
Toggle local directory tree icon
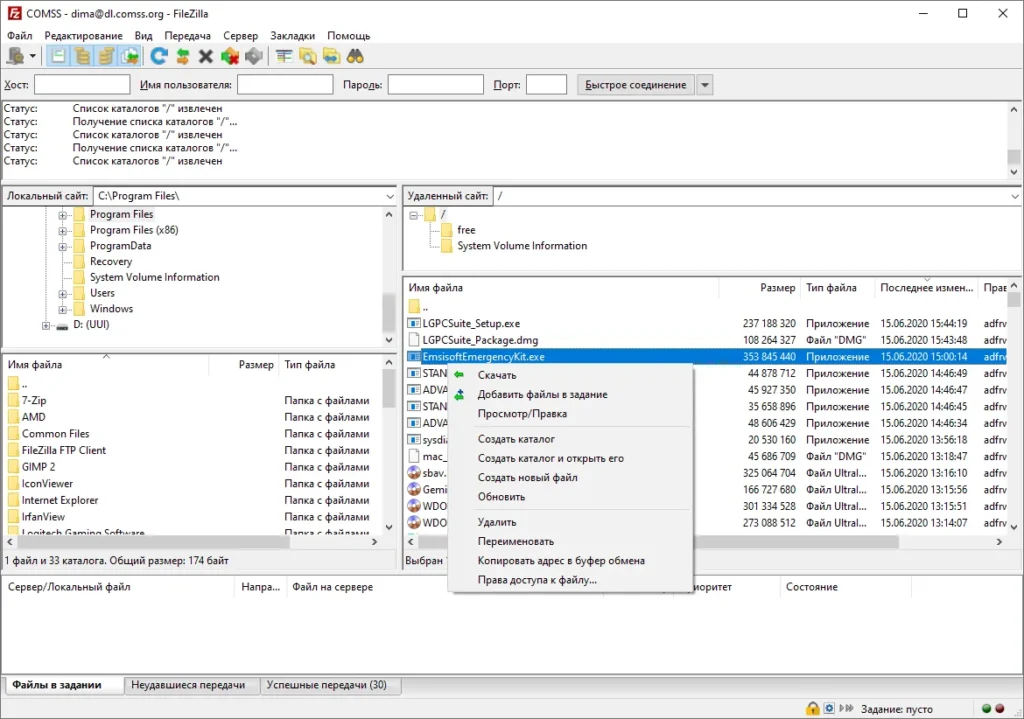(x=82, y=57)
